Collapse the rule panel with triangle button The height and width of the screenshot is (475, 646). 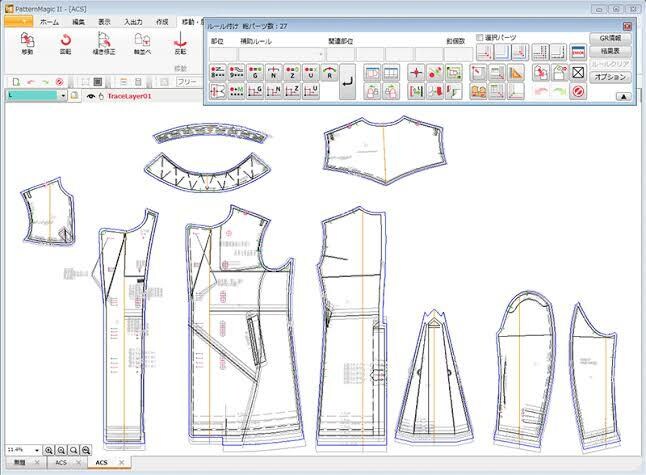pyautogui.click(x=624, y=96)
